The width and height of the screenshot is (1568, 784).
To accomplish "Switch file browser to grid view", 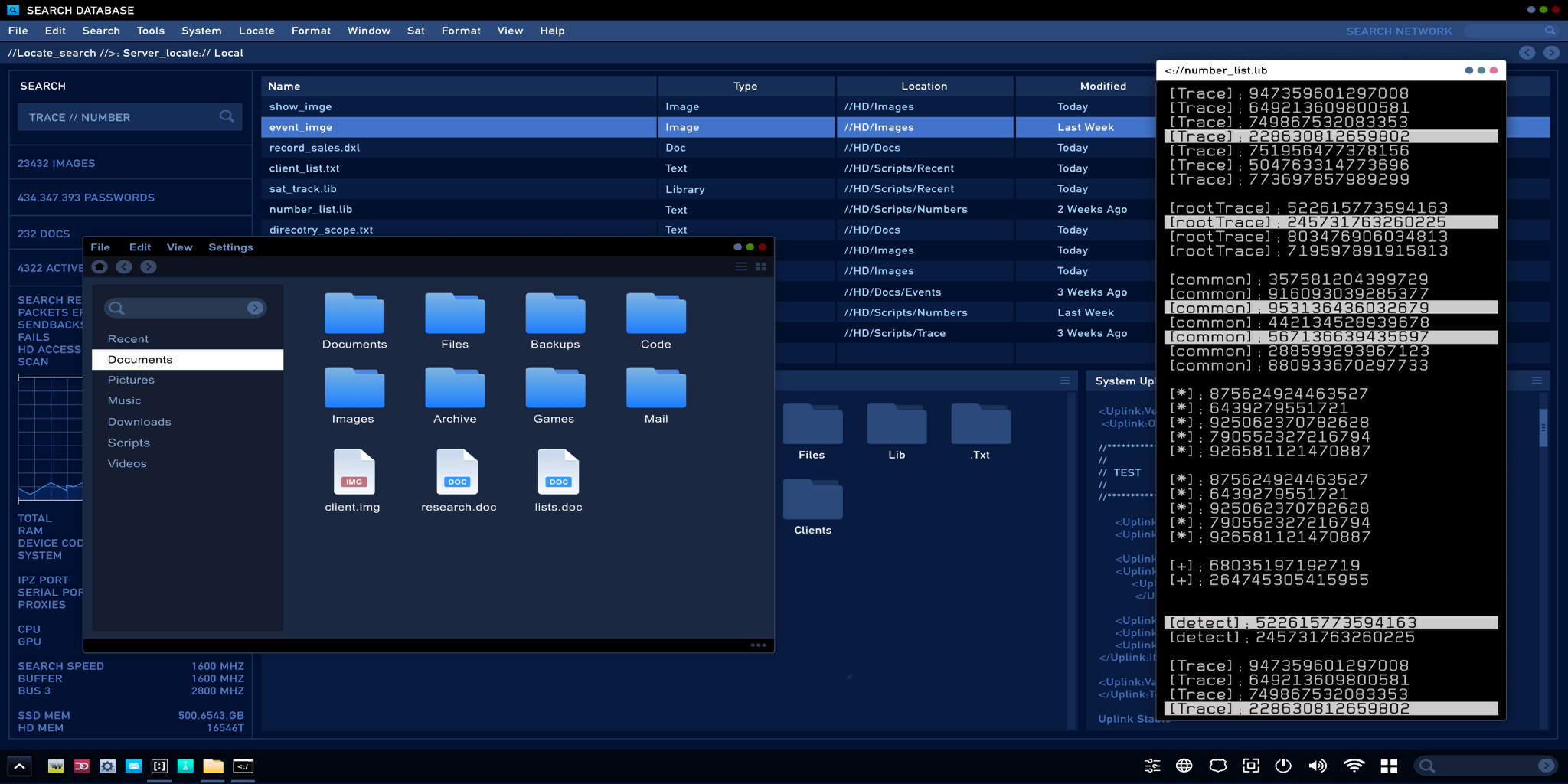I will click(761, 266).
